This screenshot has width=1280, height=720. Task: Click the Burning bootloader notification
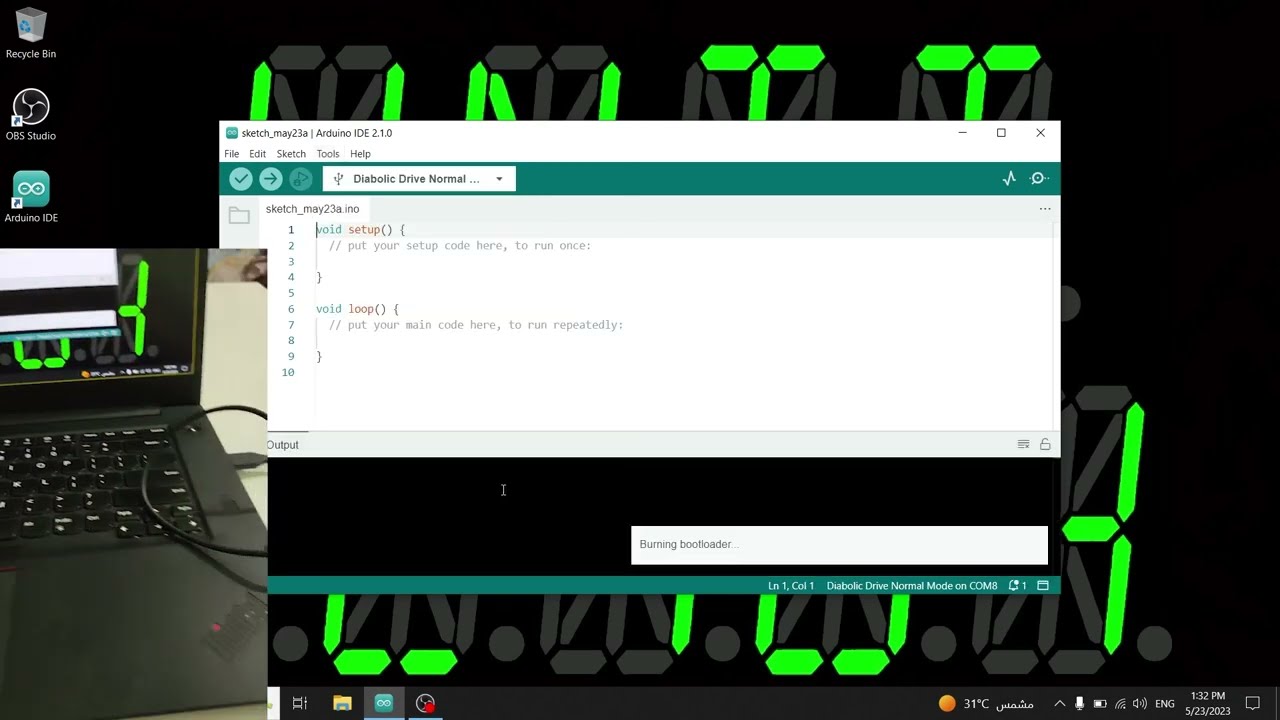click(x=839, y=545)
